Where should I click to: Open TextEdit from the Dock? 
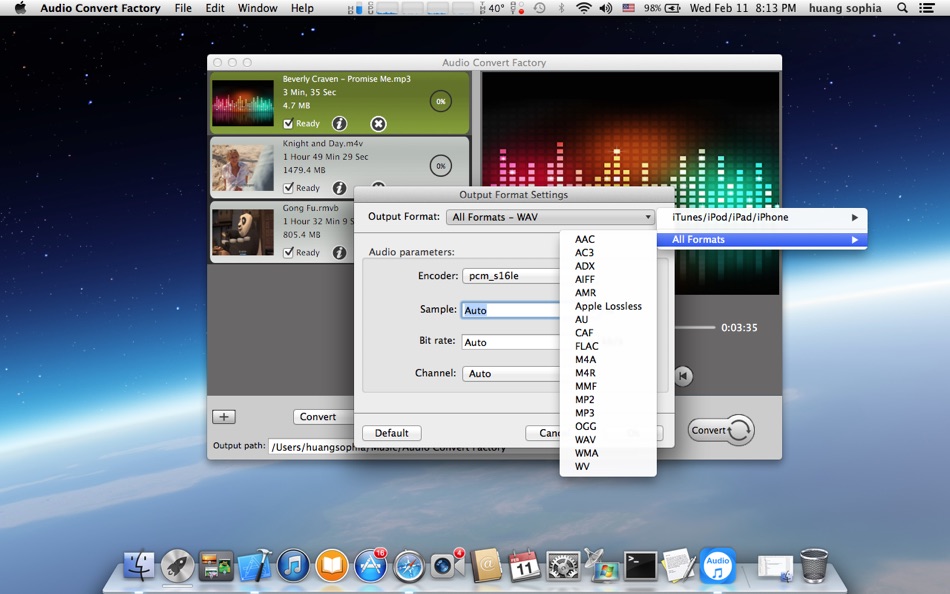678,566
